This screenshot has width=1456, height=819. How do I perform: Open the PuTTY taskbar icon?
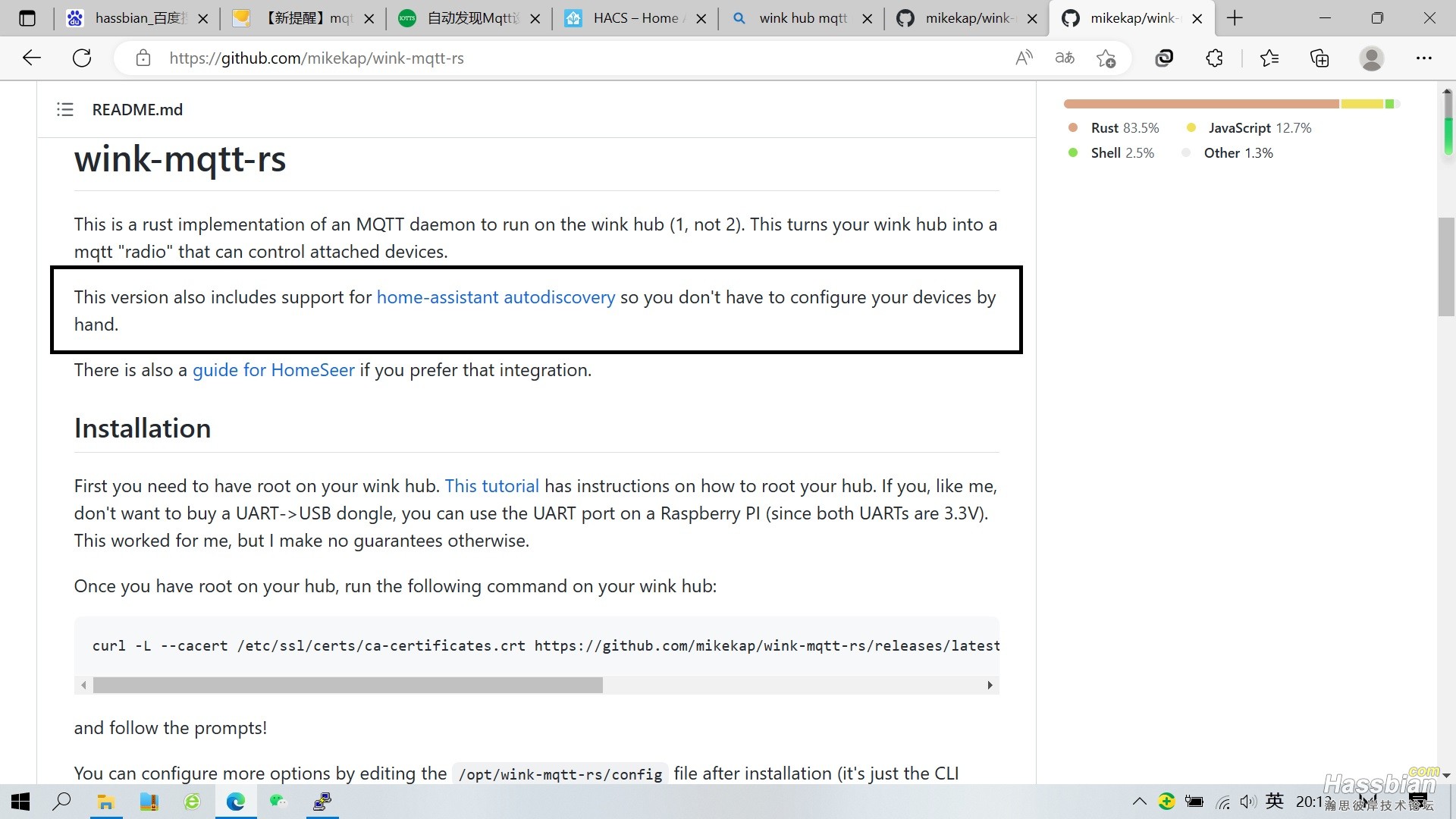tap(322, 802)
